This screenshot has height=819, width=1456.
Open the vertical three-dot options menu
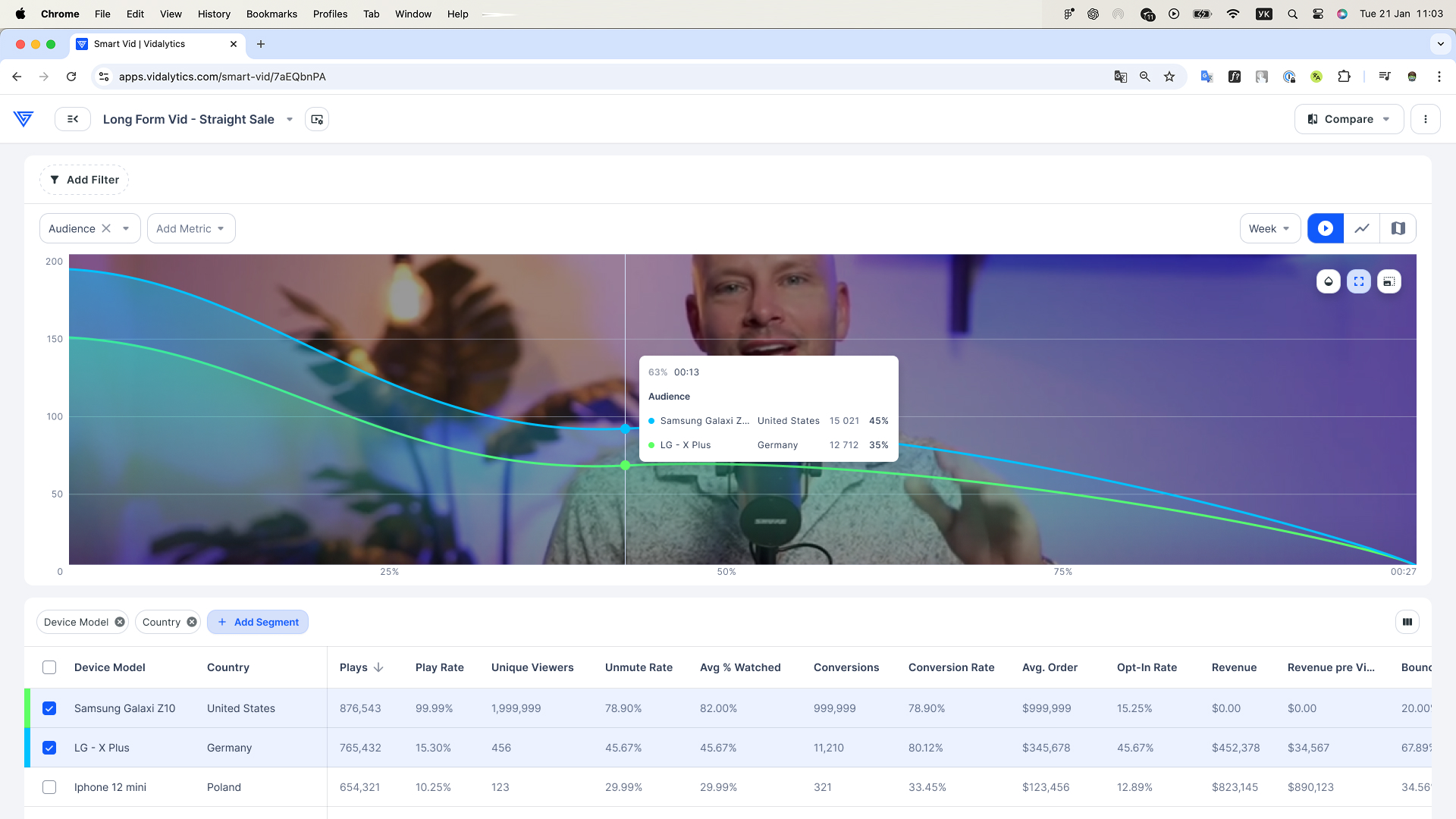[x=1426, y=119]
